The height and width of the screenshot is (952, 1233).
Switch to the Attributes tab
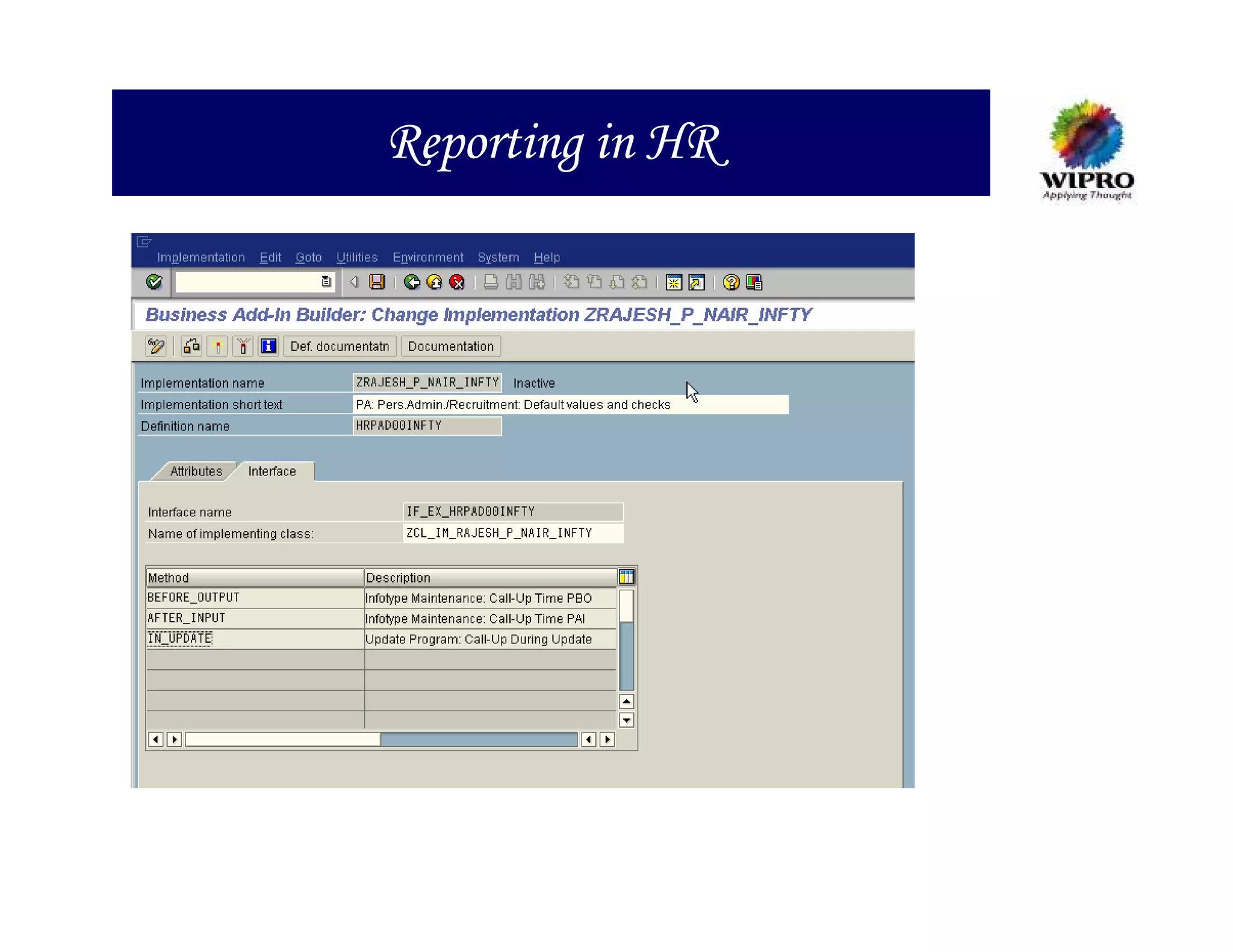(x=196, y=471)
